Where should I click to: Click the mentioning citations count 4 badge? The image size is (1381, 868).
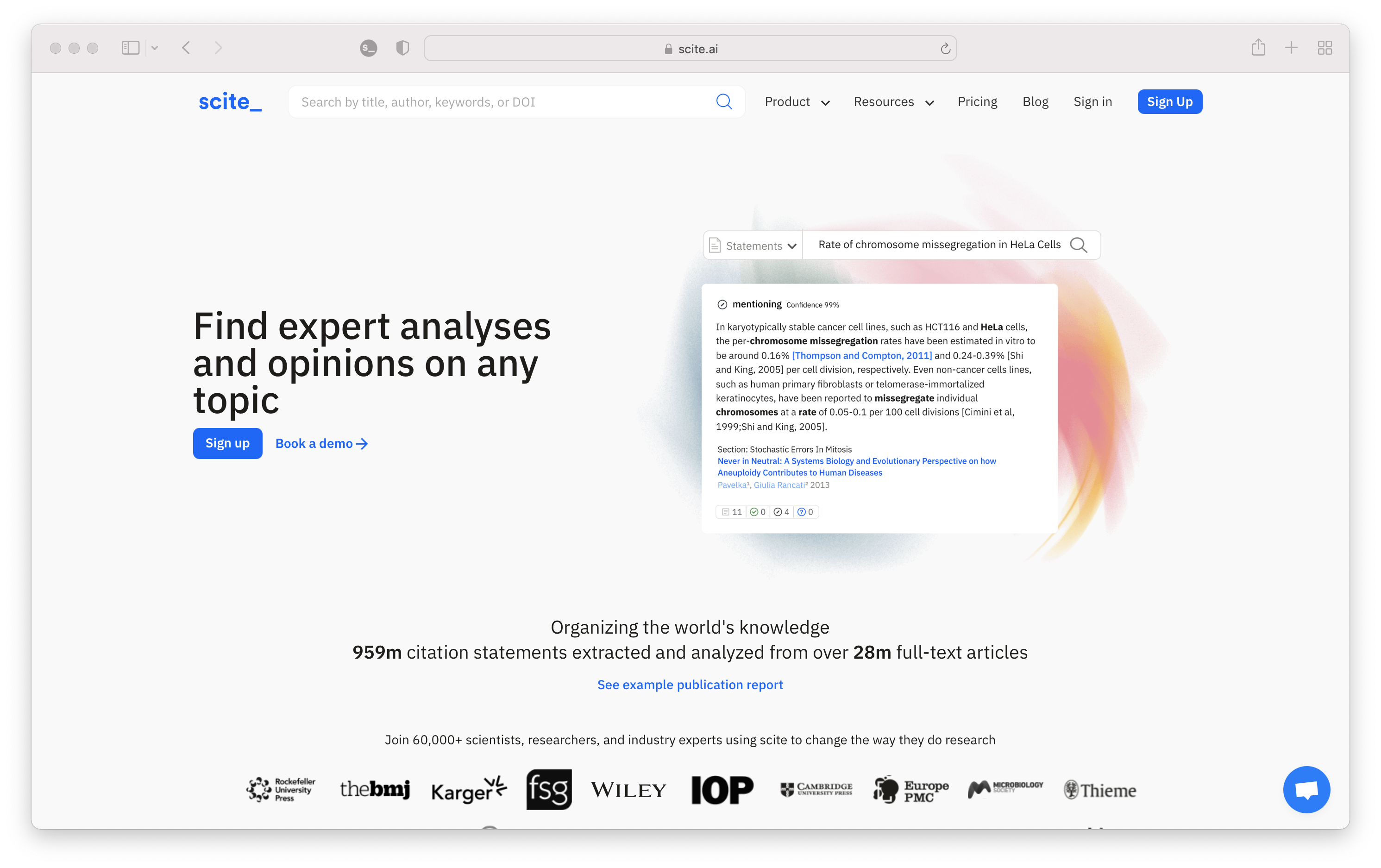click(x=781, y=512)
